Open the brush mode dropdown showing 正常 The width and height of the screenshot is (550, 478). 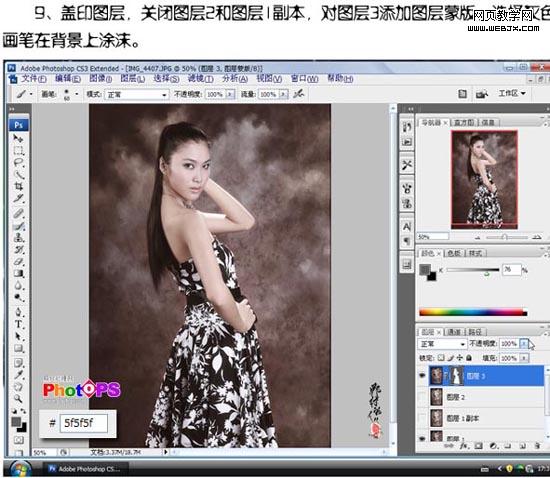pos(137,94)
